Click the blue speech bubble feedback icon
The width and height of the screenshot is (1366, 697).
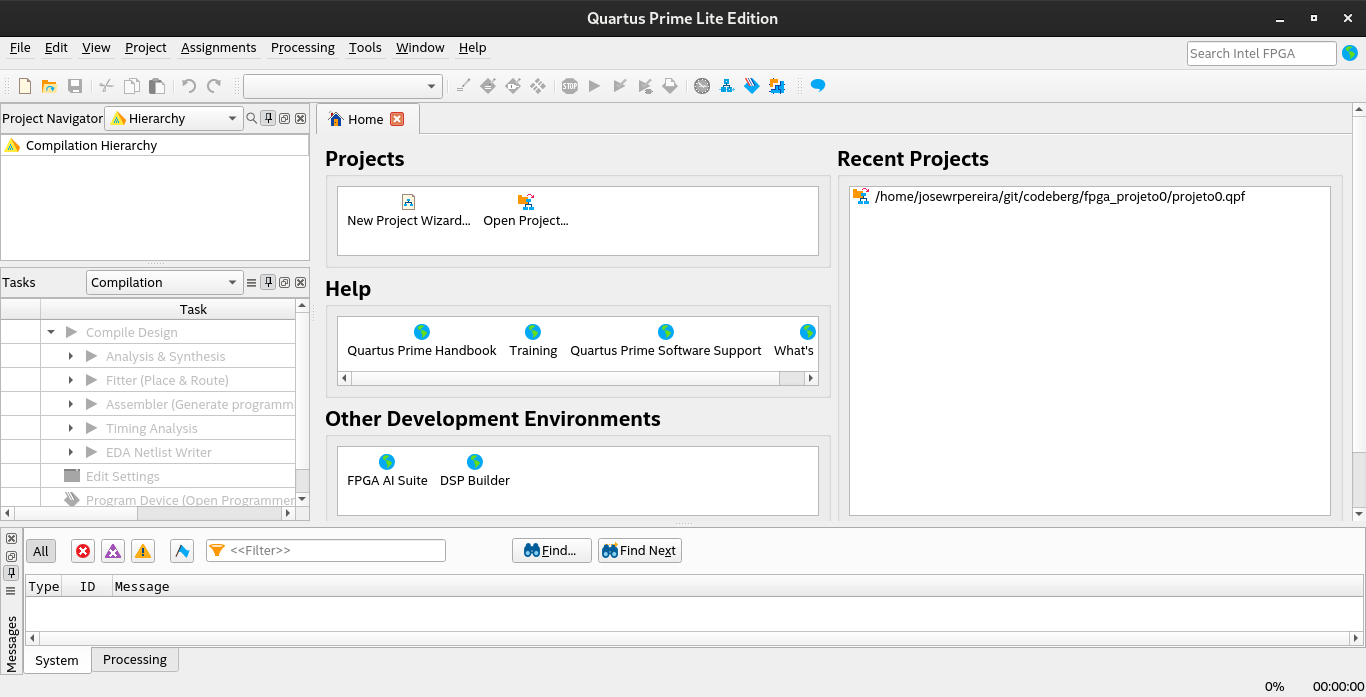[x=817, y=86]
